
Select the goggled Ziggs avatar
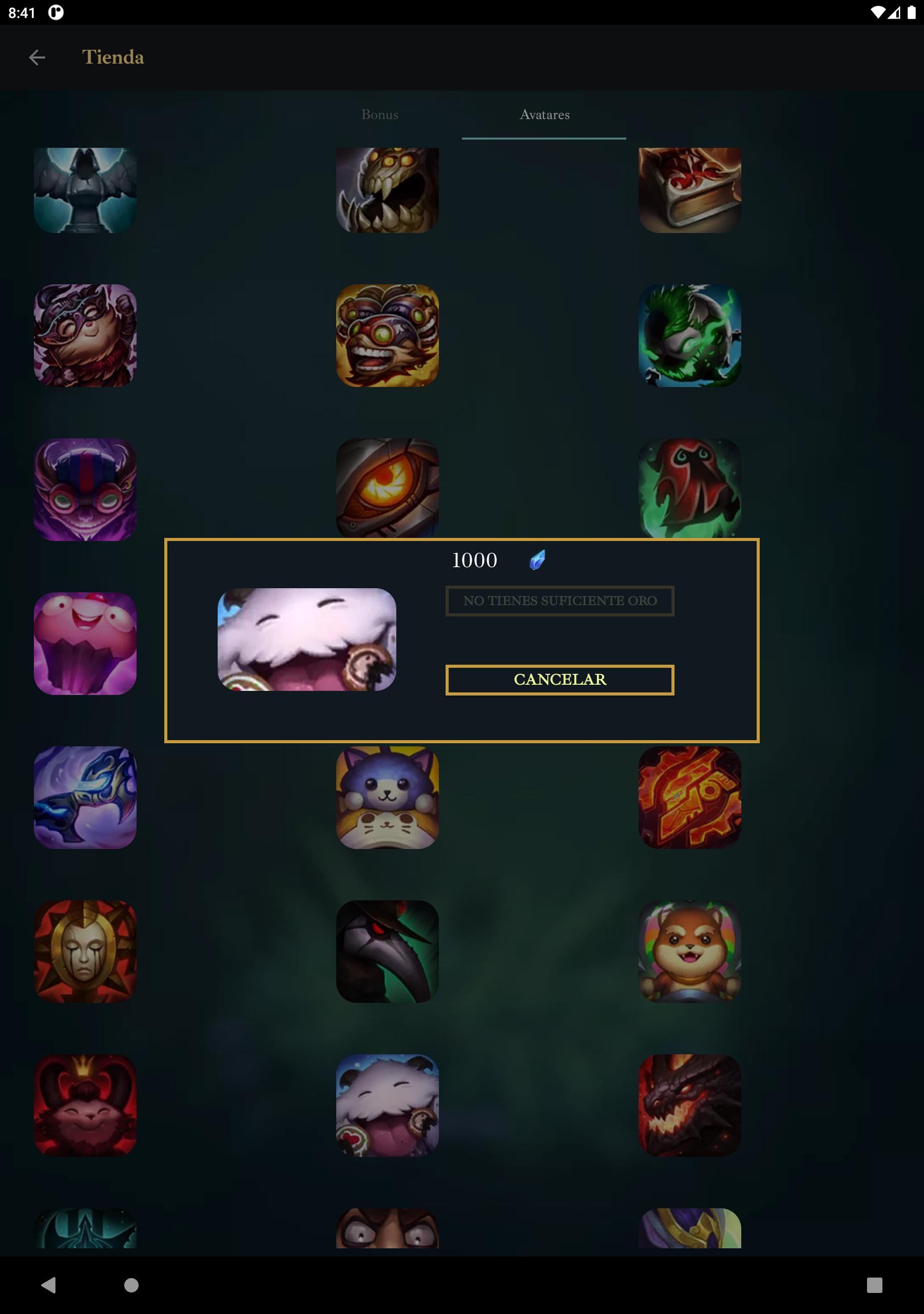click(x=388, y=335)
